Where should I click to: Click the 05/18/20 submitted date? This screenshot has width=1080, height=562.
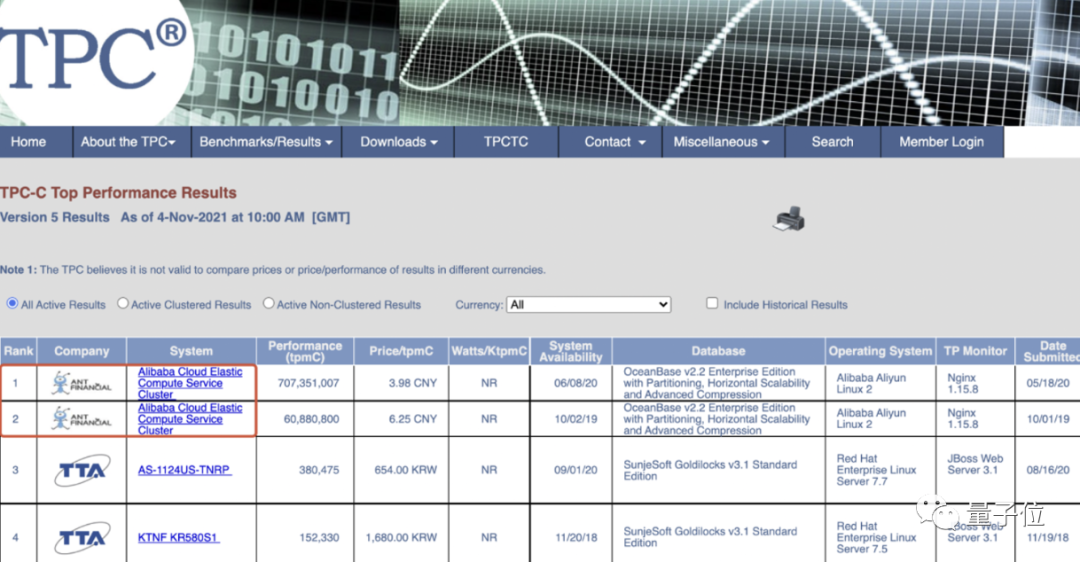1048,383
